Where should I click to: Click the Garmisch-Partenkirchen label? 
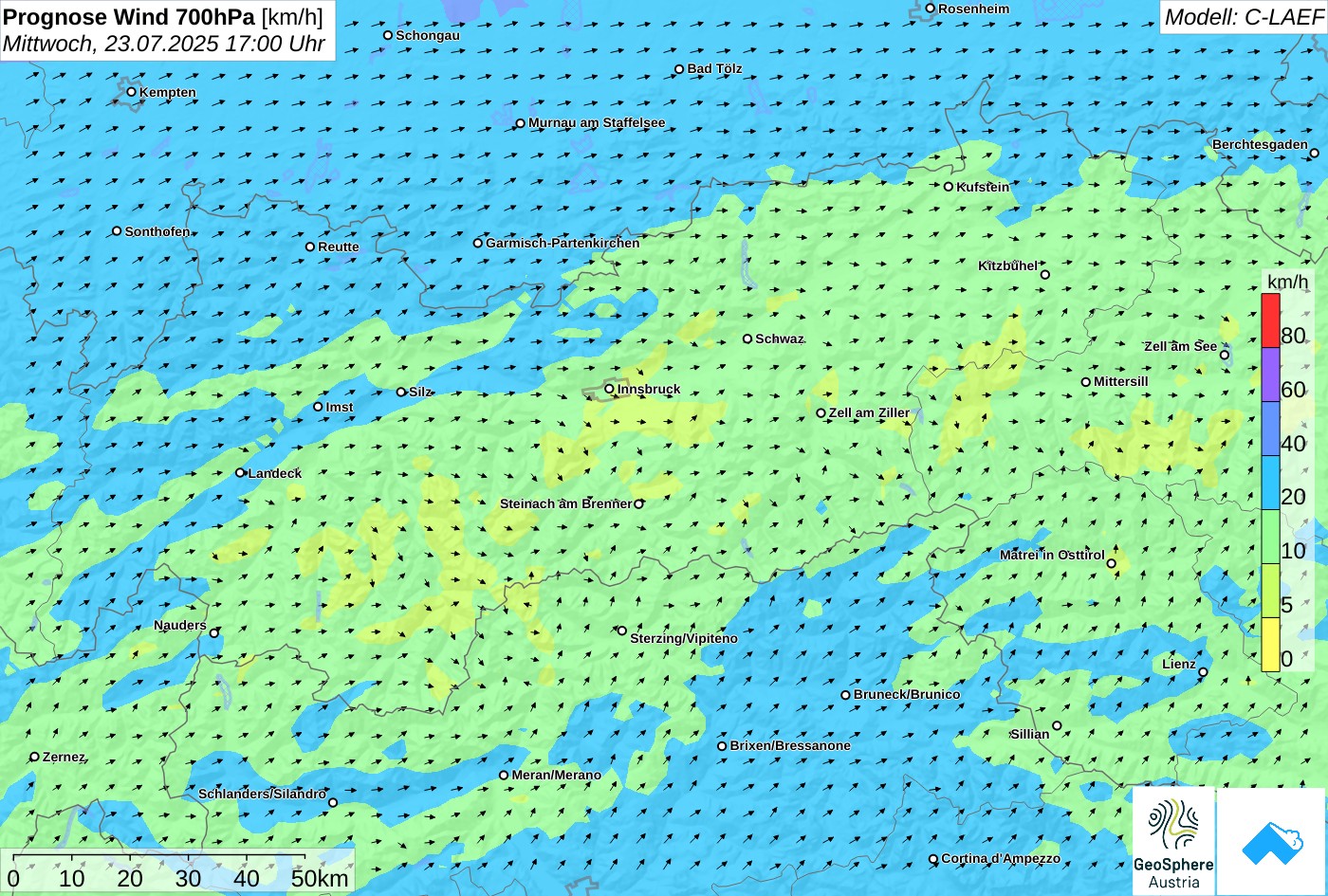[563, 243]
